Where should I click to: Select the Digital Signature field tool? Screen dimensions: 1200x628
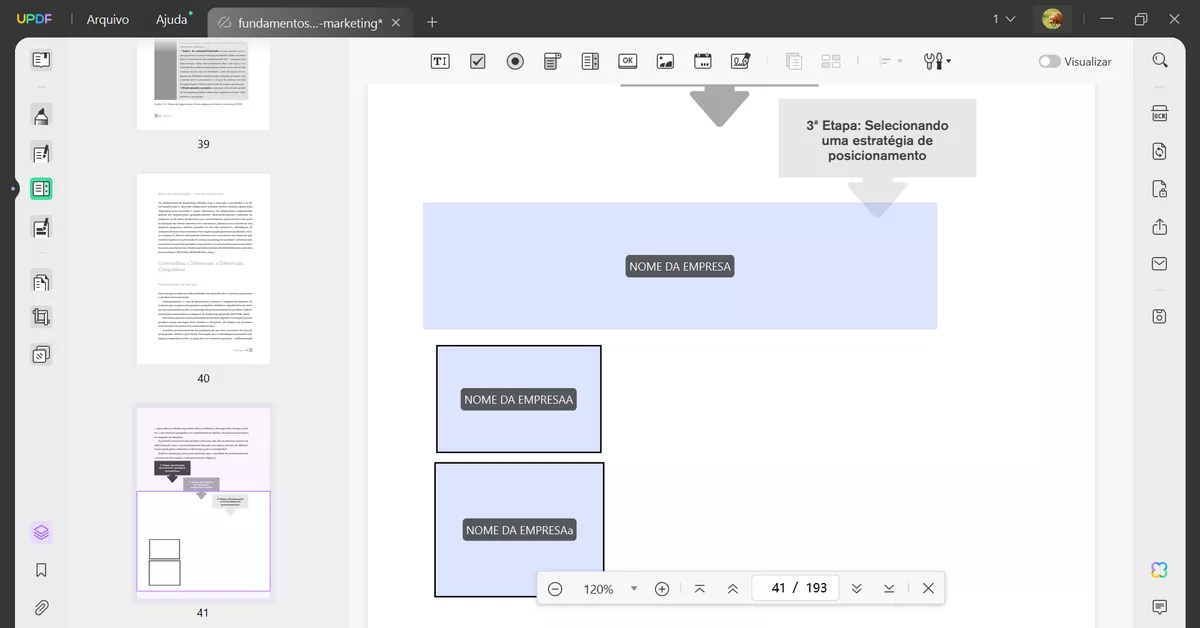(740, 61)
